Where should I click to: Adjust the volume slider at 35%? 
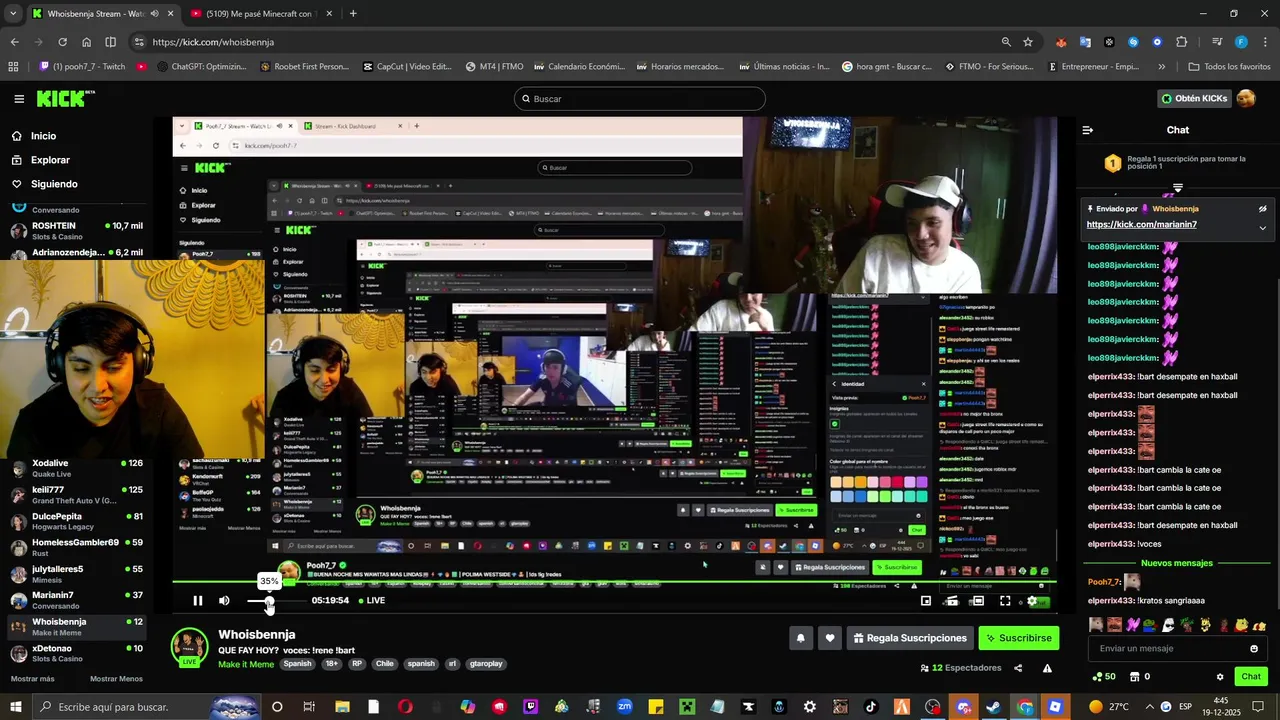click(269, 601)
